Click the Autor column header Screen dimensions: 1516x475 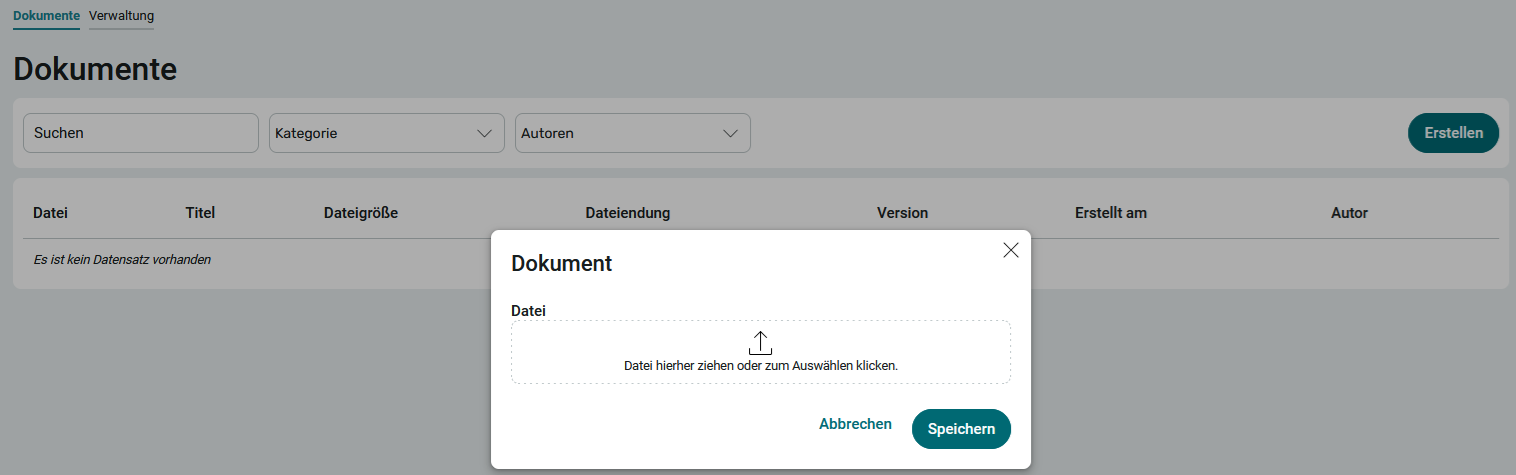[1349, 213]
